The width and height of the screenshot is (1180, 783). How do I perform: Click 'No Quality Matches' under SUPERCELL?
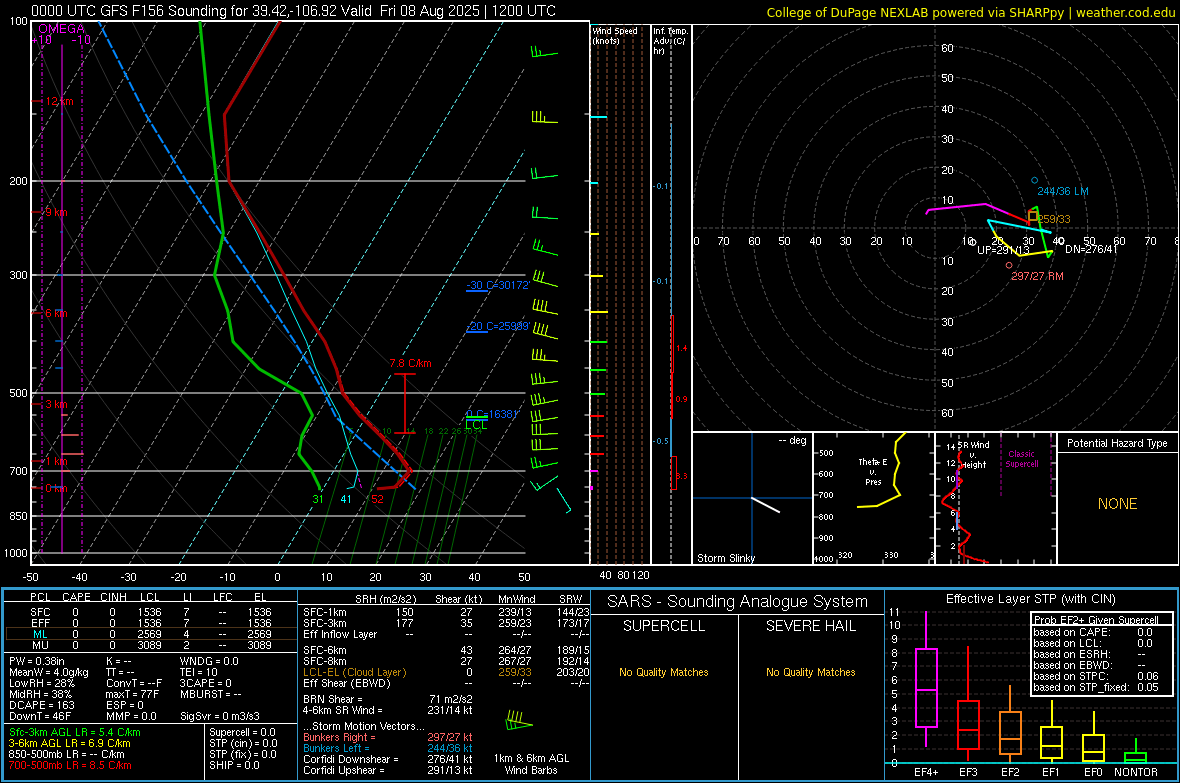[664, 672]
